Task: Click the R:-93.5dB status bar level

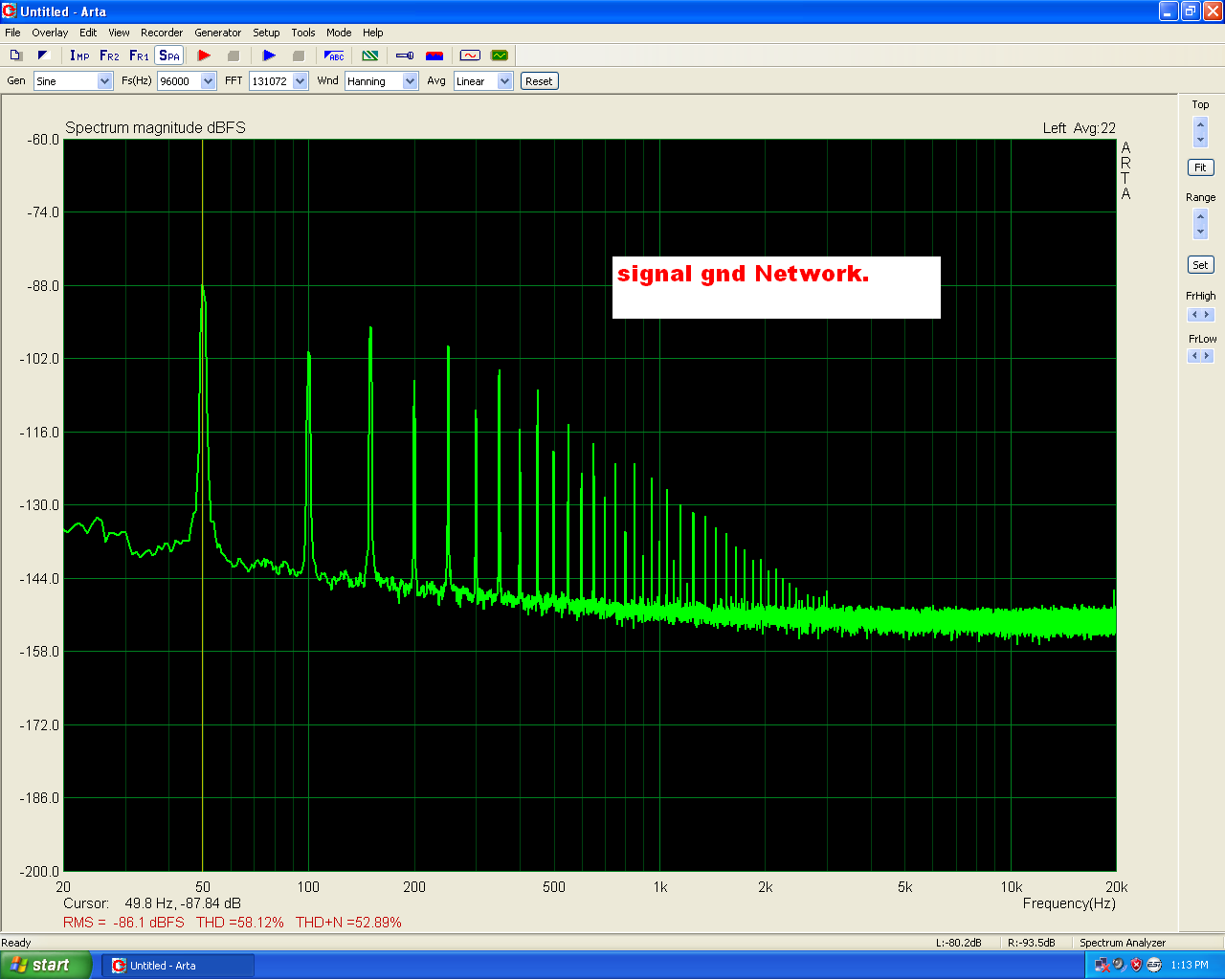Action: click(1032, 943)
